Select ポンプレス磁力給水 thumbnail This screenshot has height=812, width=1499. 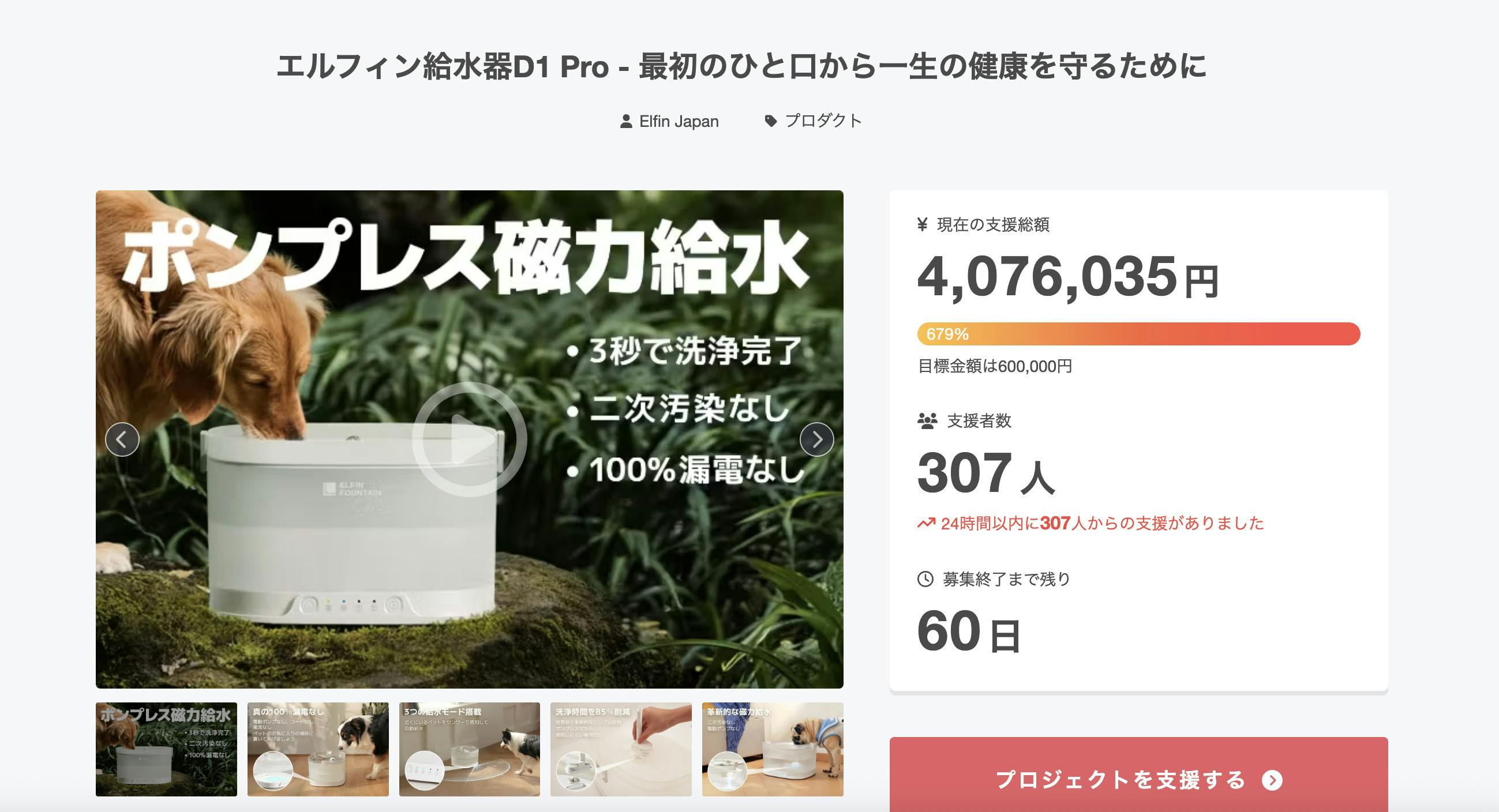point(166,749)
